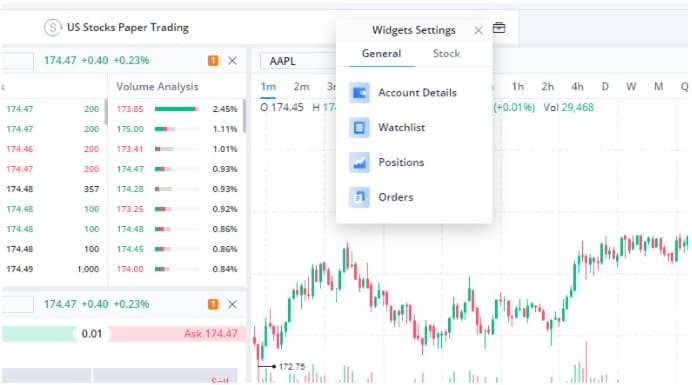
Task: Switch chart to 1h interval
Action: pos(518,87)
